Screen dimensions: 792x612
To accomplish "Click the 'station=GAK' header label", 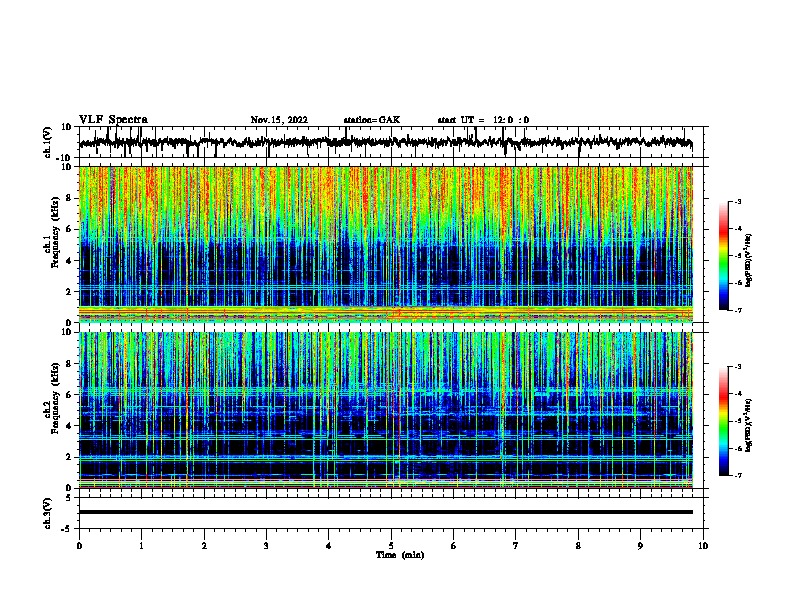I will pyautogui.click(x=372, y=120).
